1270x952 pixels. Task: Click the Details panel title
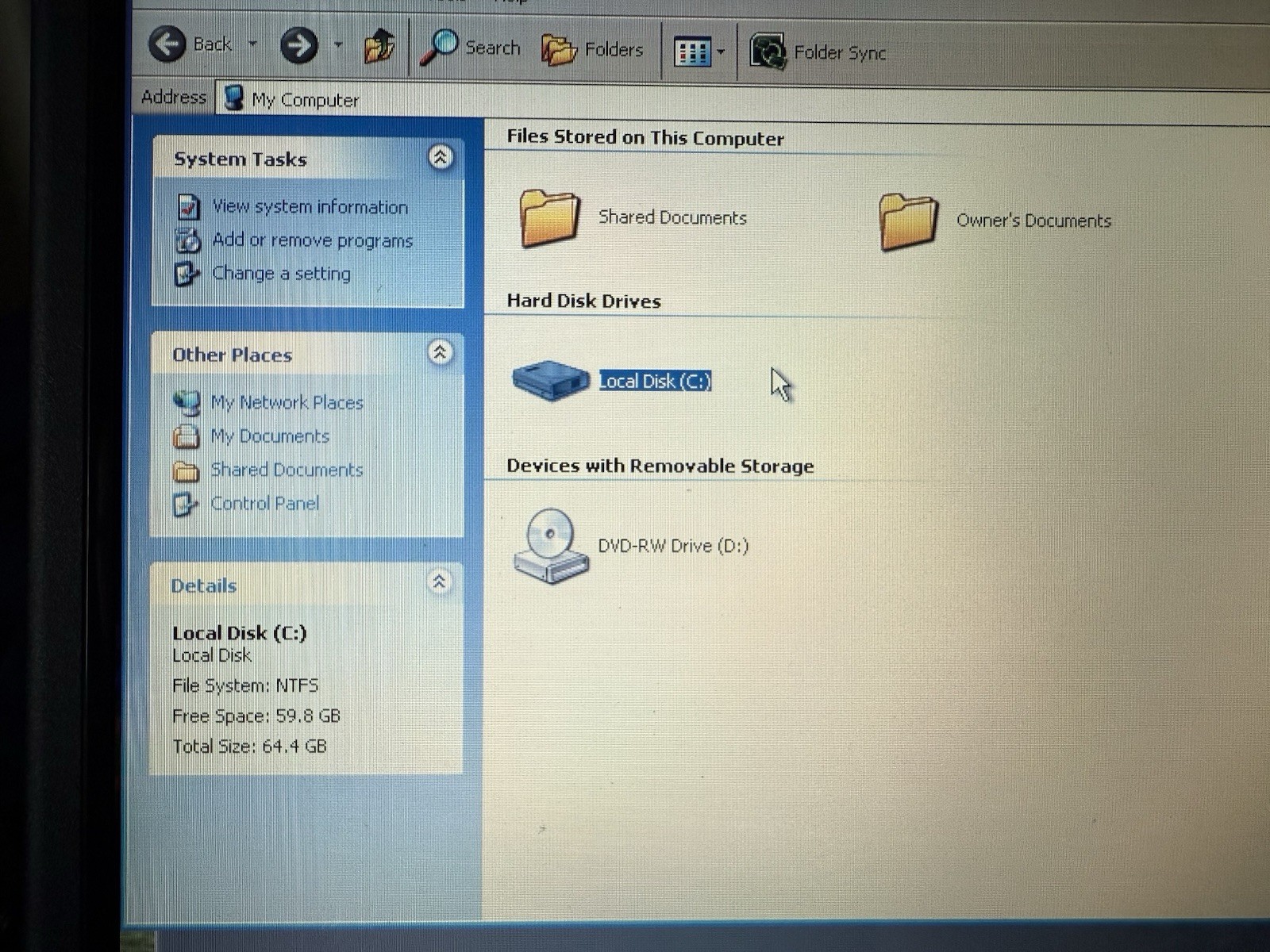click(x=204, y=585)
